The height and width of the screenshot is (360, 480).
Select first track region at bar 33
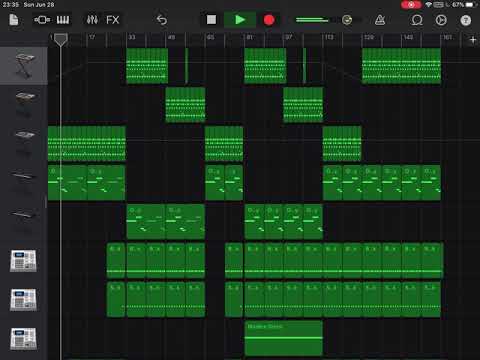(147, 66)
